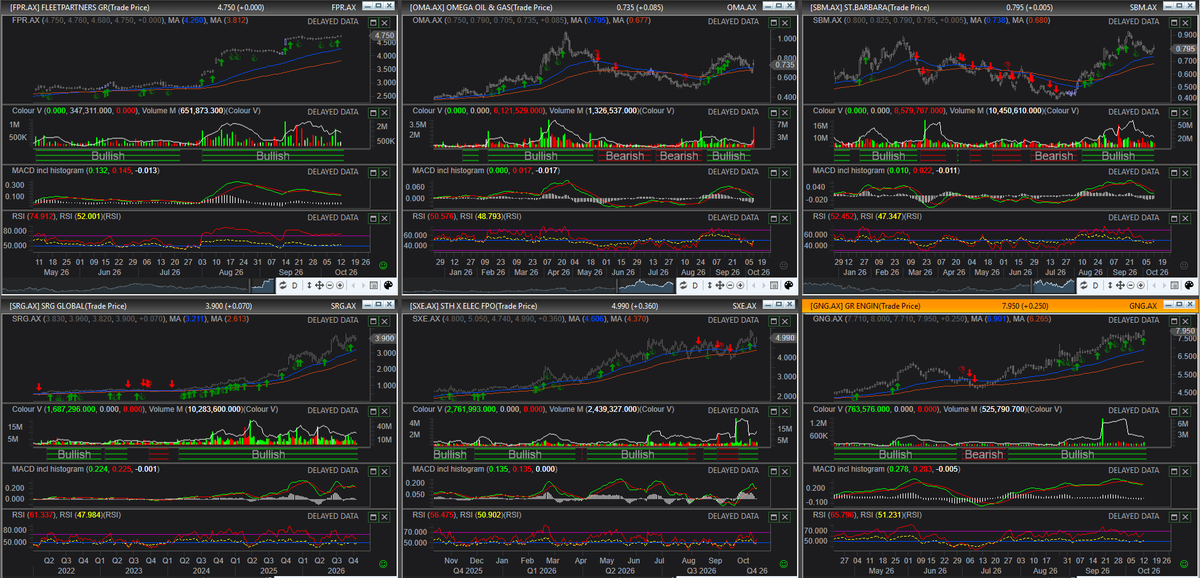Open the colour palette in OMA.AX toolbar
Viewport: 1200px width, 578px height.
pyautogui.click(x=789, y=285)
